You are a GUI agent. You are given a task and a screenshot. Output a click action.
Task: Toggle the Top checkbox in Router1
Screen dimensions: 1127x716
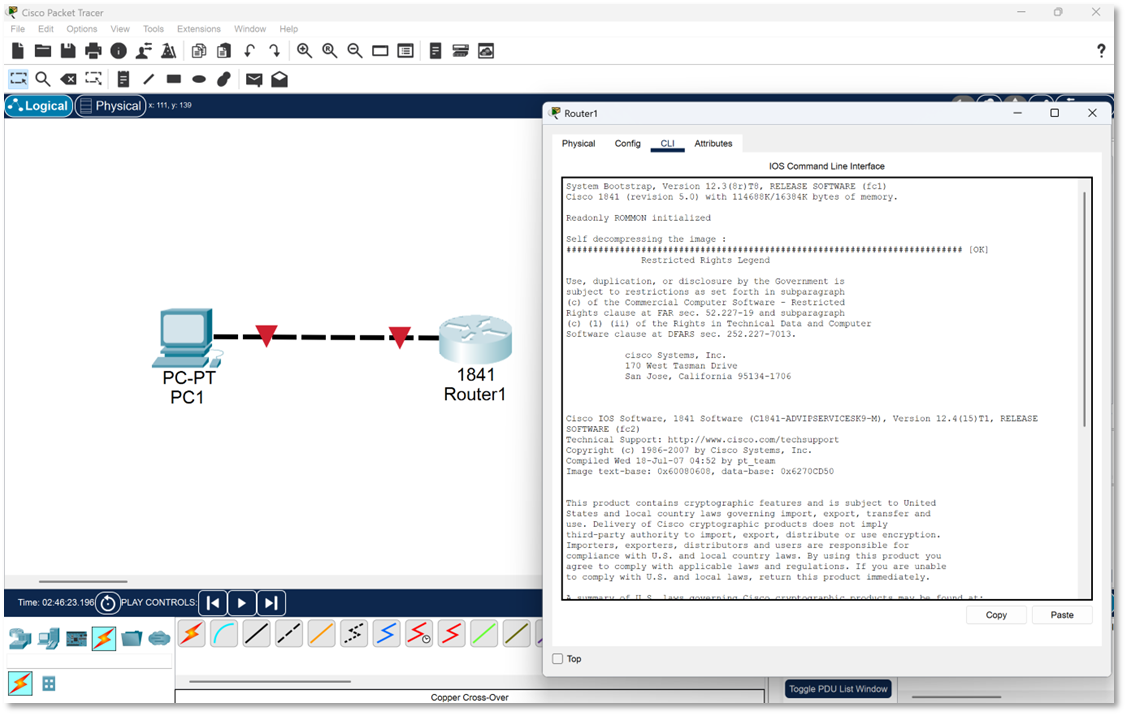558,658
